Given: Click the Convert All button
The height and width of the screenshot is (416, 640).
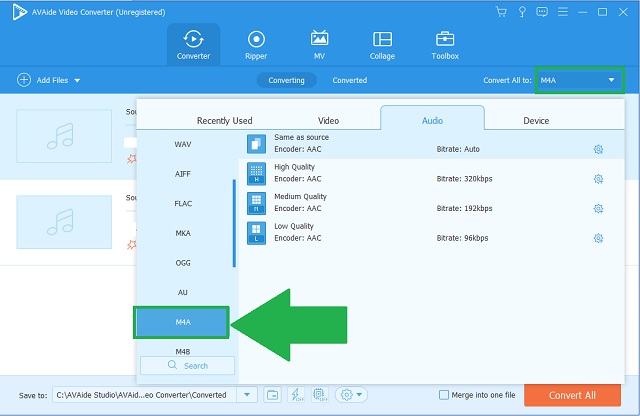Looking at the screenshot, I should 572,394.
